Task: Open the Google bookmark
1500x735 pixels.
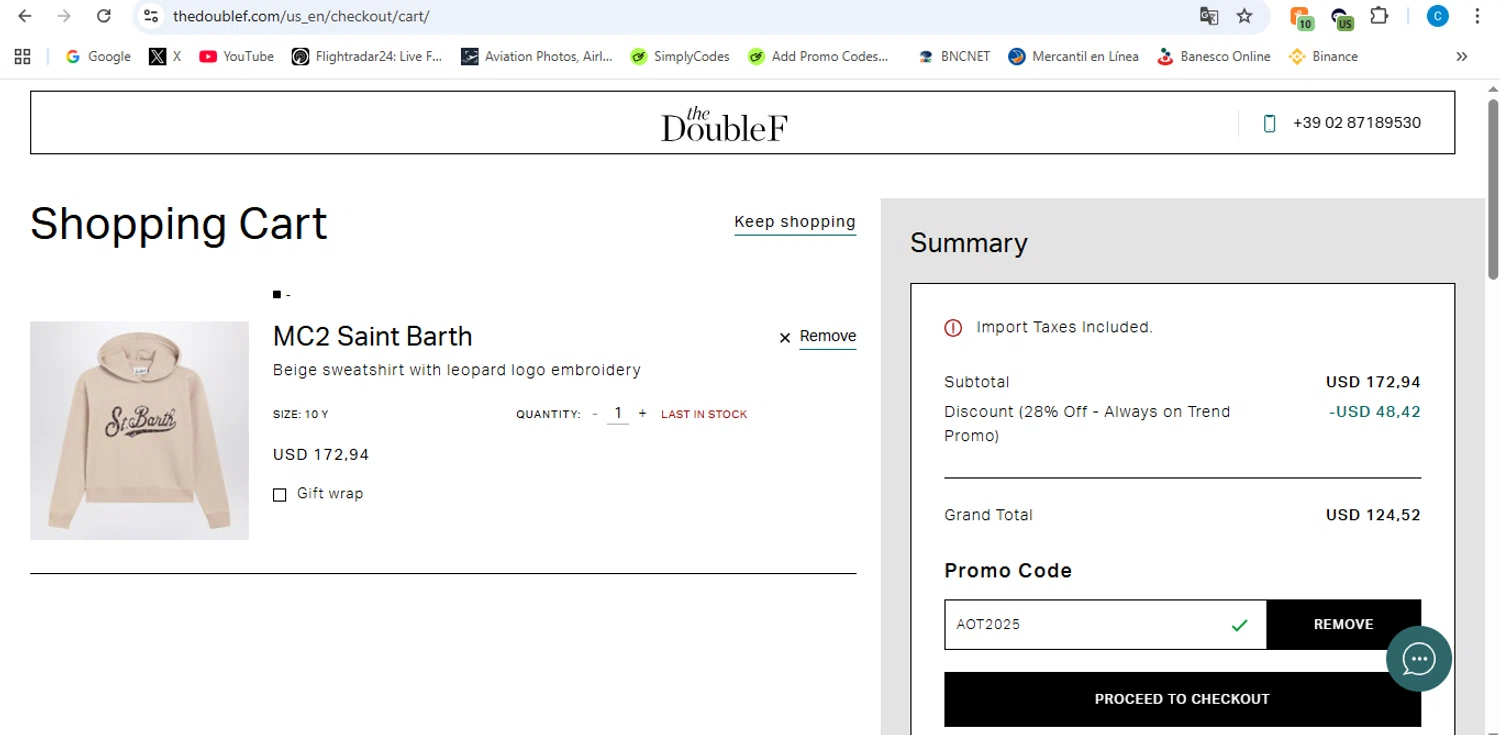Action: pyautogui.click(x=98, y=57)
